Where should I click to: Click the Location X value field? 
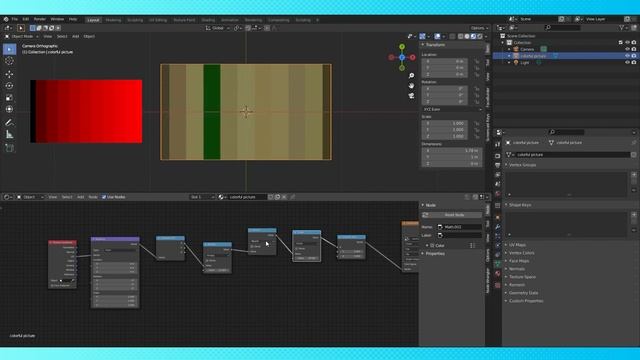pyautogui.click(x=444, y=61)
